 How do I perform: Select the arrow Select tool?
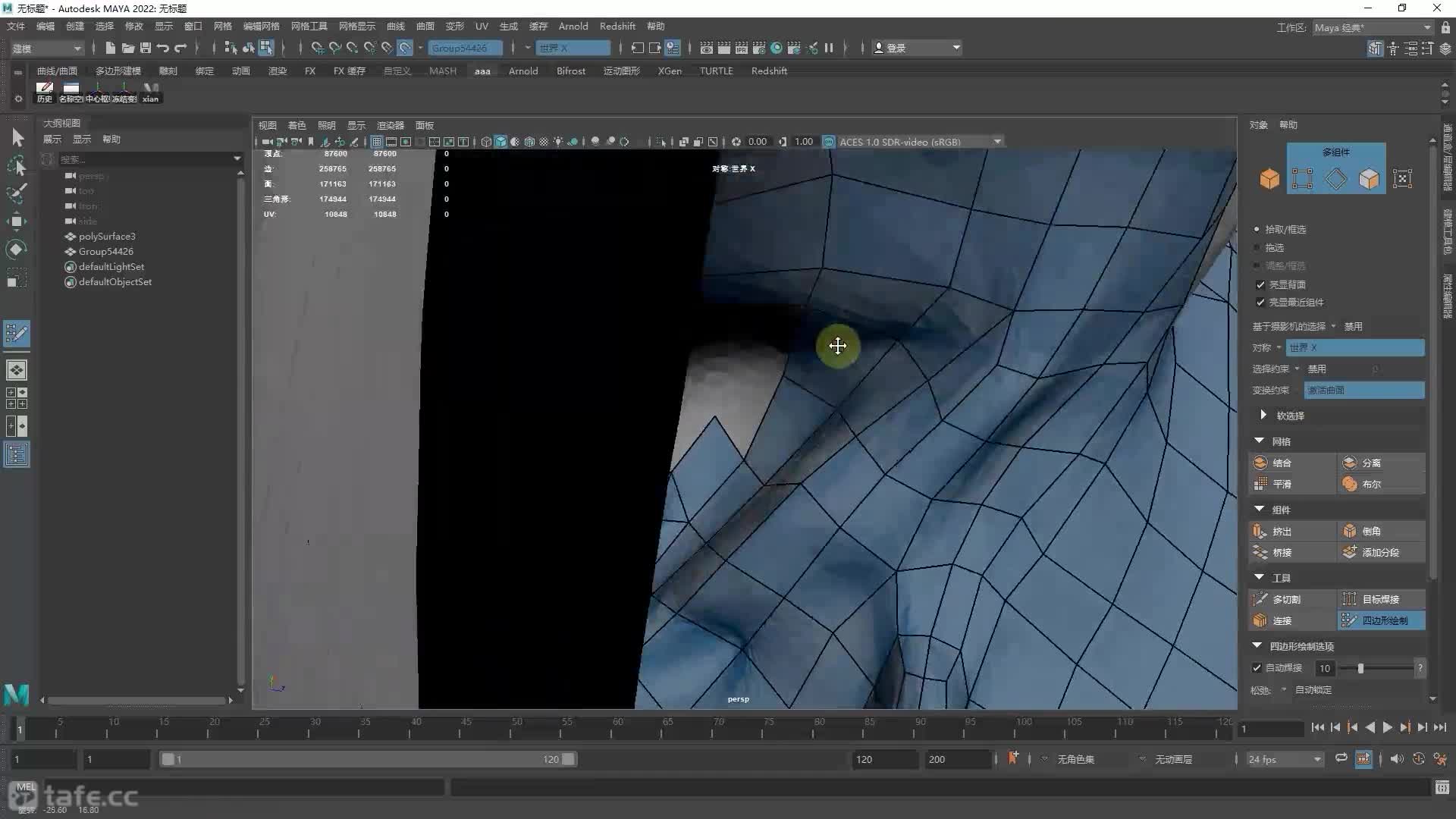(17, 138)
